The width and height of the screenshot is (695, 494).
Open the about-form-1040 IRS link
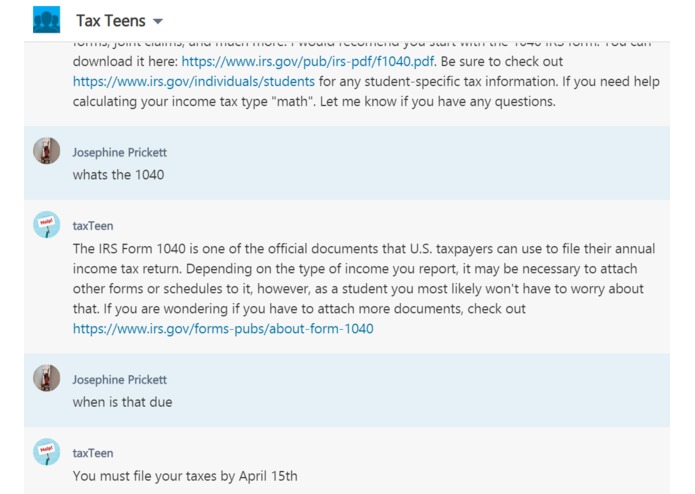[x=223, y=329]
